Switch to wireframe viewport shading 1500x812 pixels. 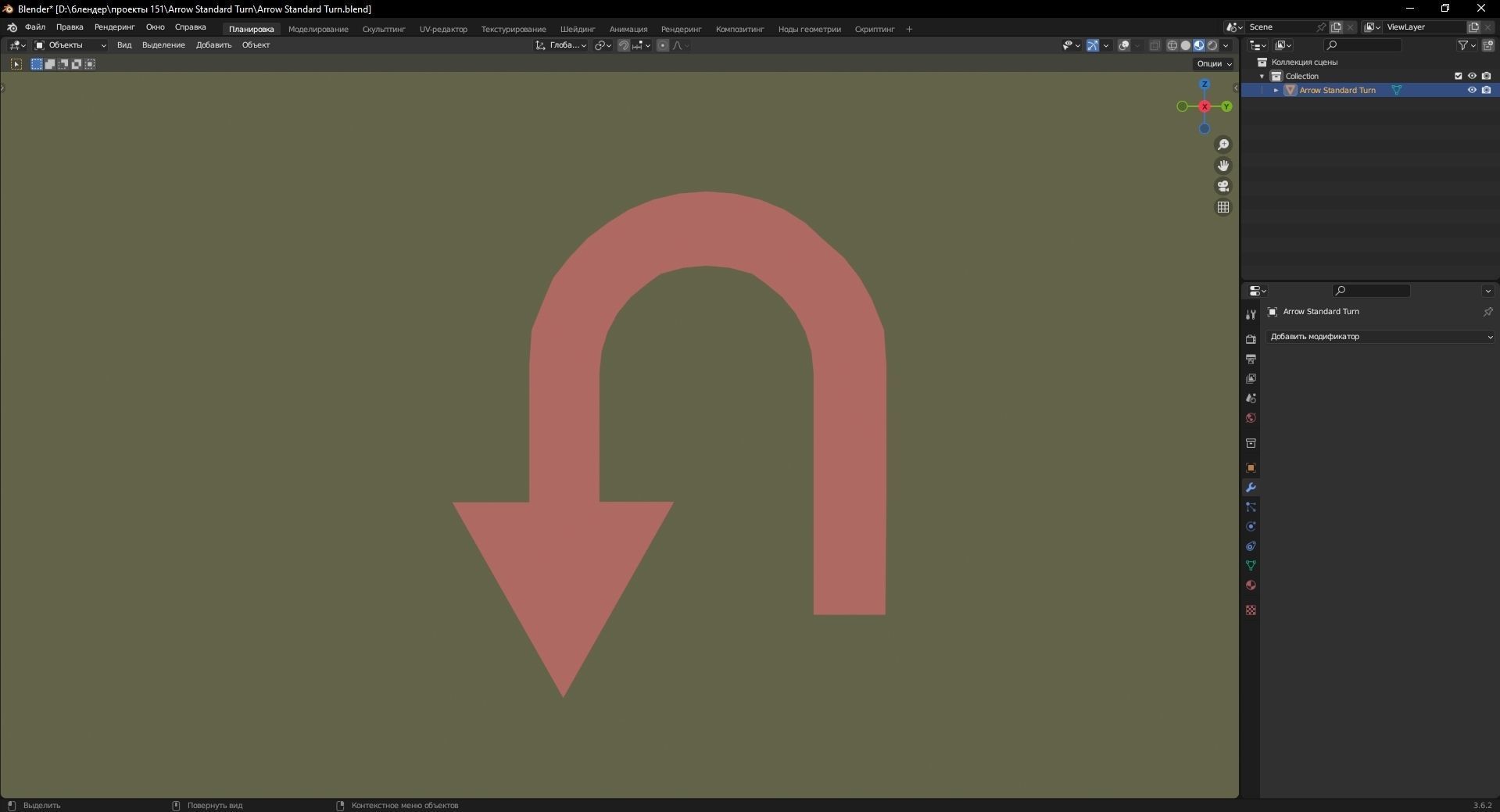pyautogui.click(x=1172, y=45)
